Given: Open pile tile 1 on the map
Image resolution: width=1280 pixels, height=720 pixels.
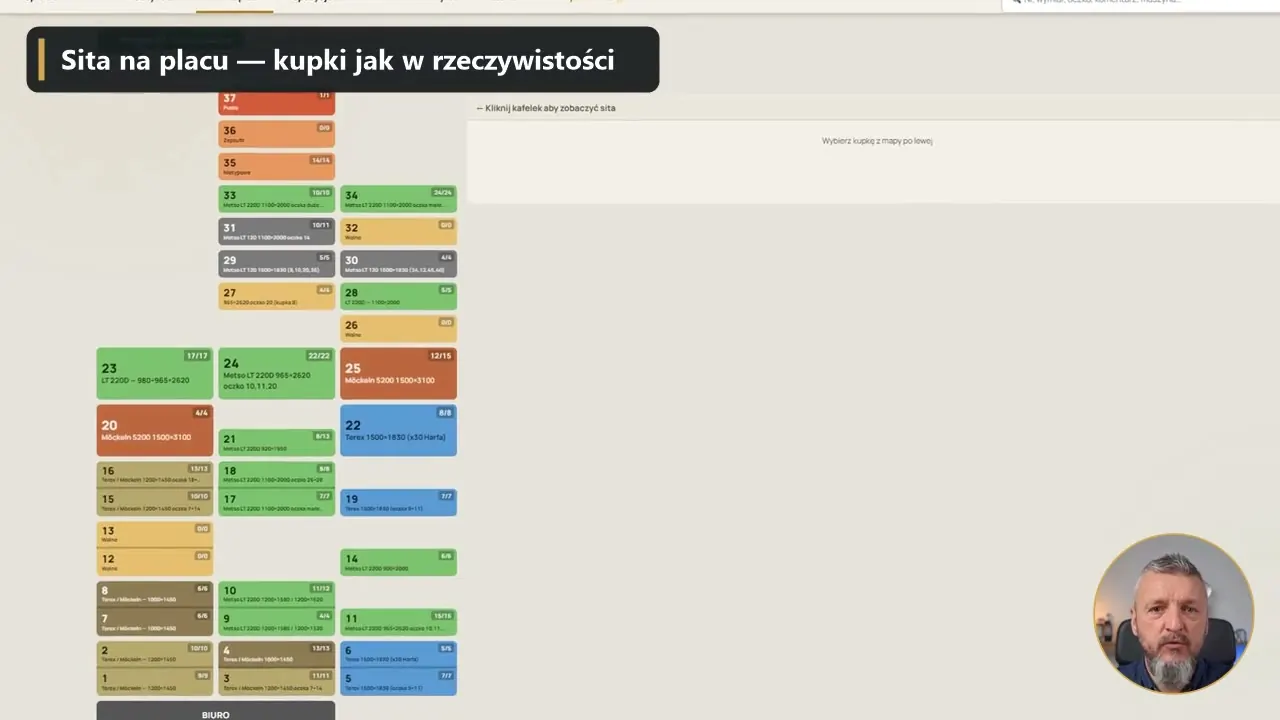Looking at the screenshot, I should (154, 682).
